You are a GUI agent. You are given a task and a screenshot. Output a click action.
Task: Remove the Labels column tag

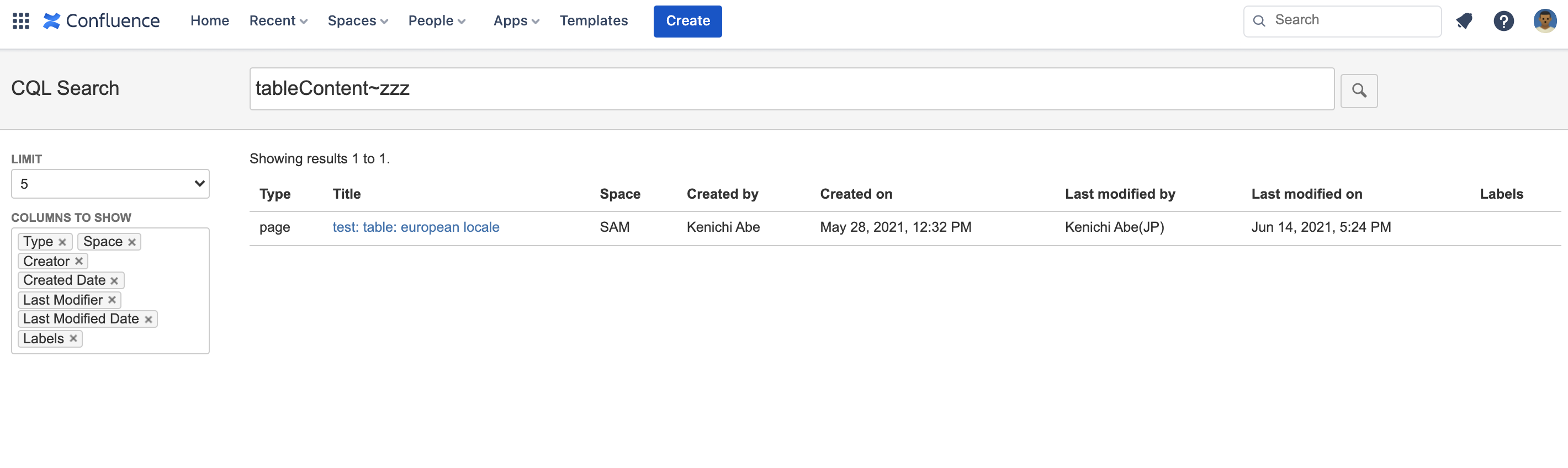coord(73,339)
